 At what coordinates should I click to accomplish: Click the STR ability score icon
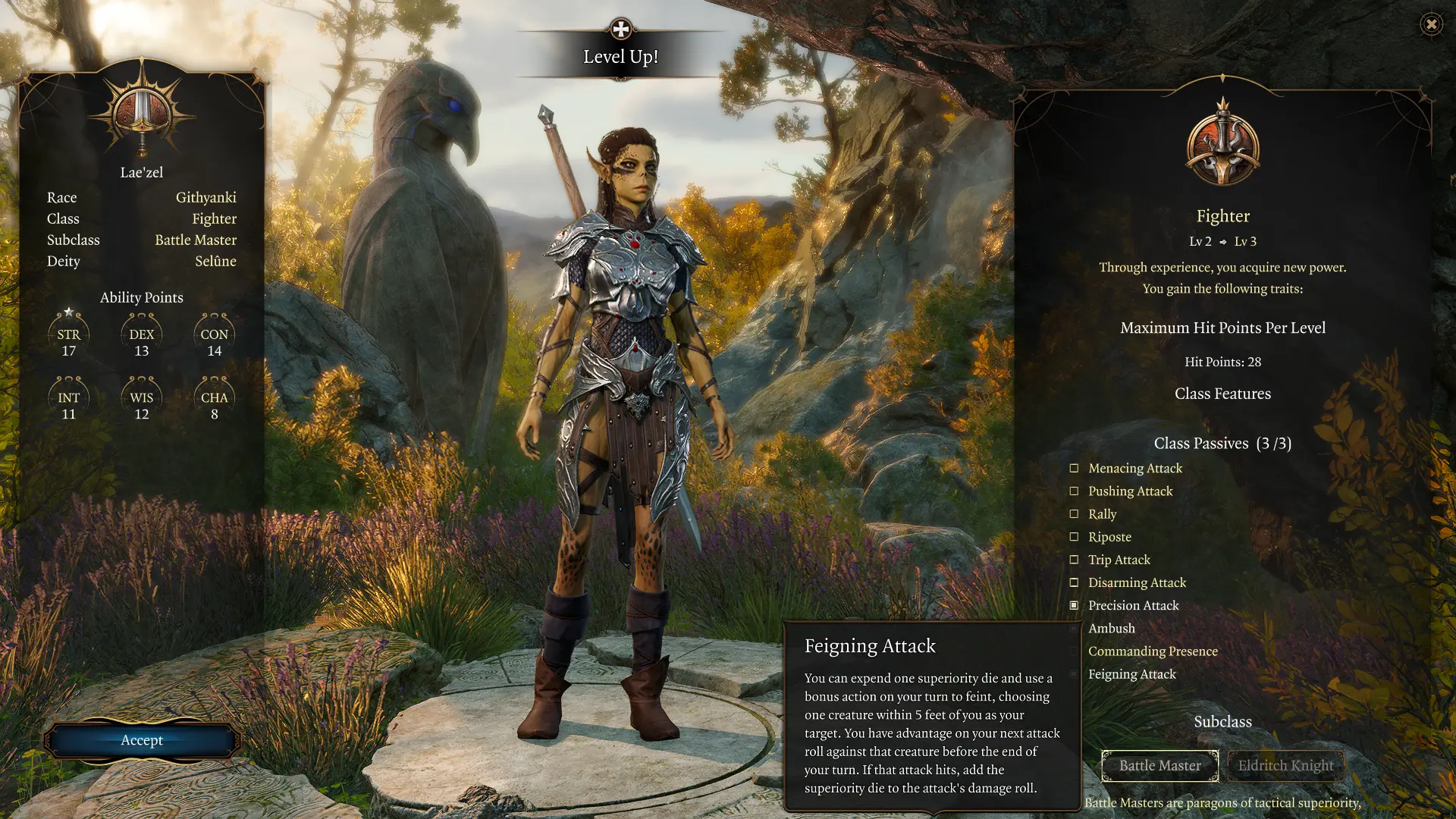tap(67, 334)
